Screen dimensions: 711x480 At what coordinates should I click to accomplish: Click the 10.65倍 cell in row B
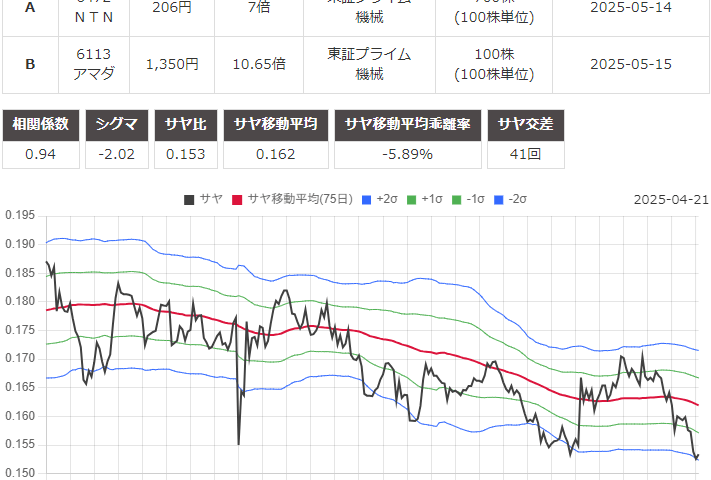coord(258,64)
